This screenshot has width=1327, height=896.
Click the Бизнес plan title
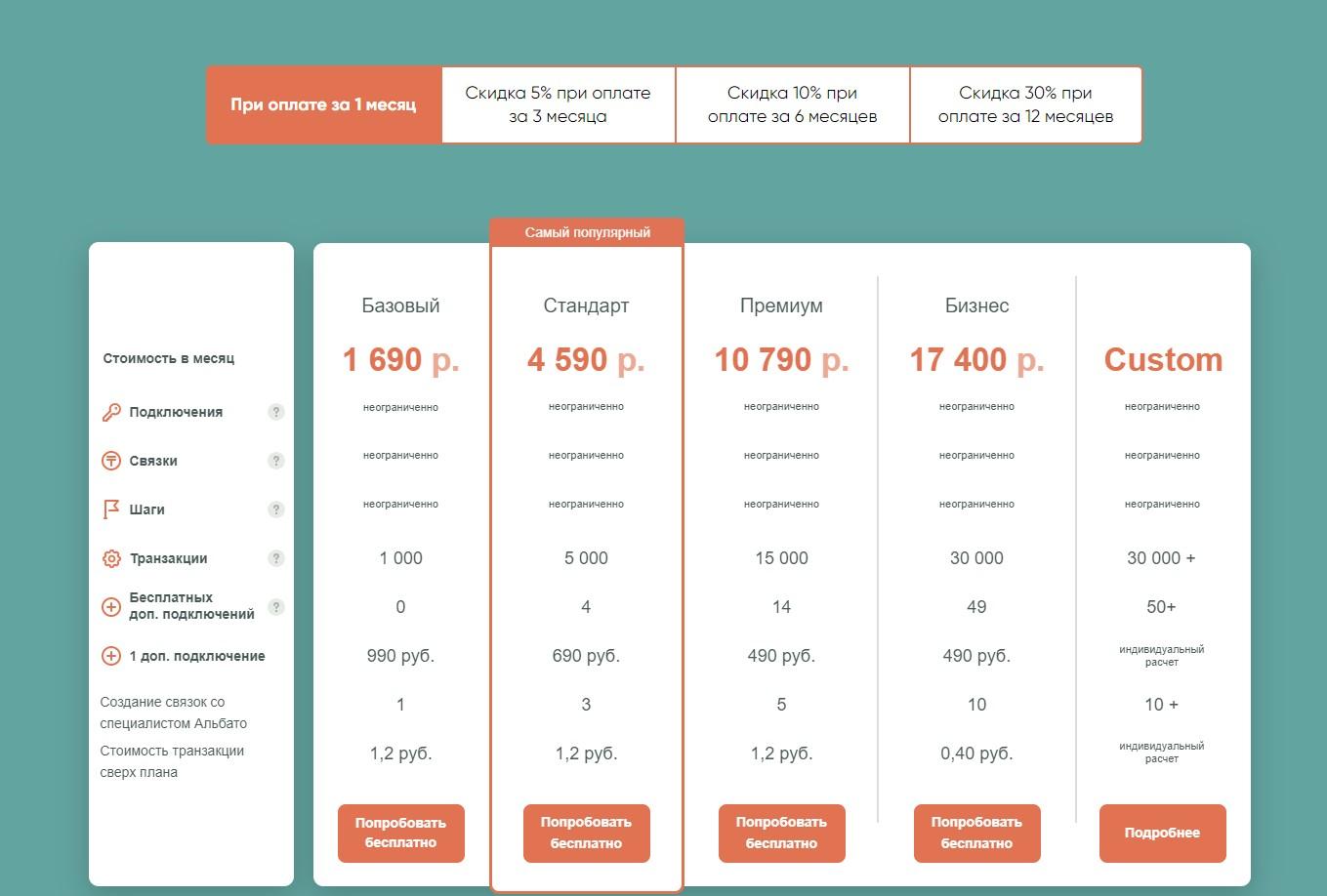[976, 305]
